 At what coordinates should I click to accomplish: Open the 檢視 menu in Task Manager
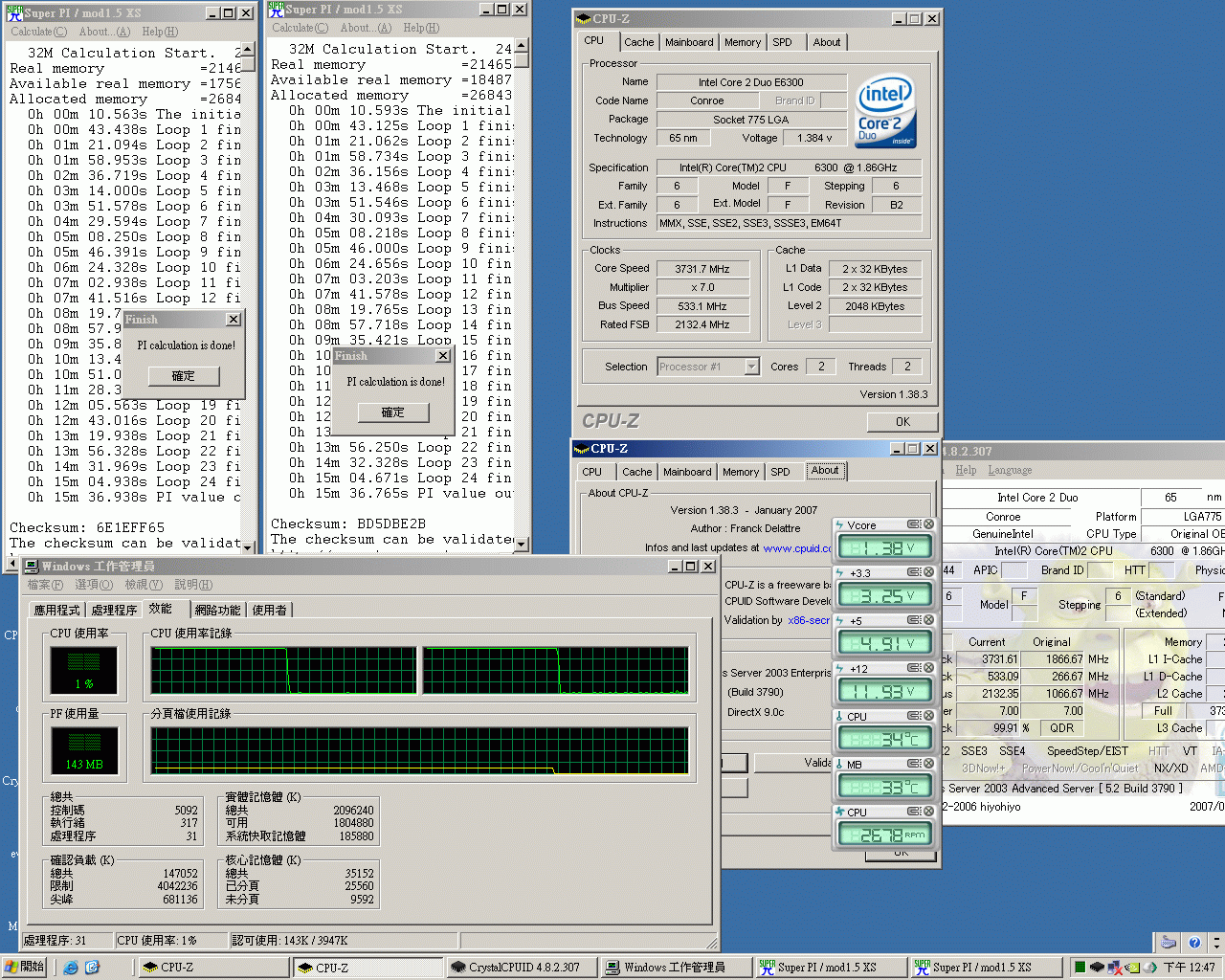144,585
